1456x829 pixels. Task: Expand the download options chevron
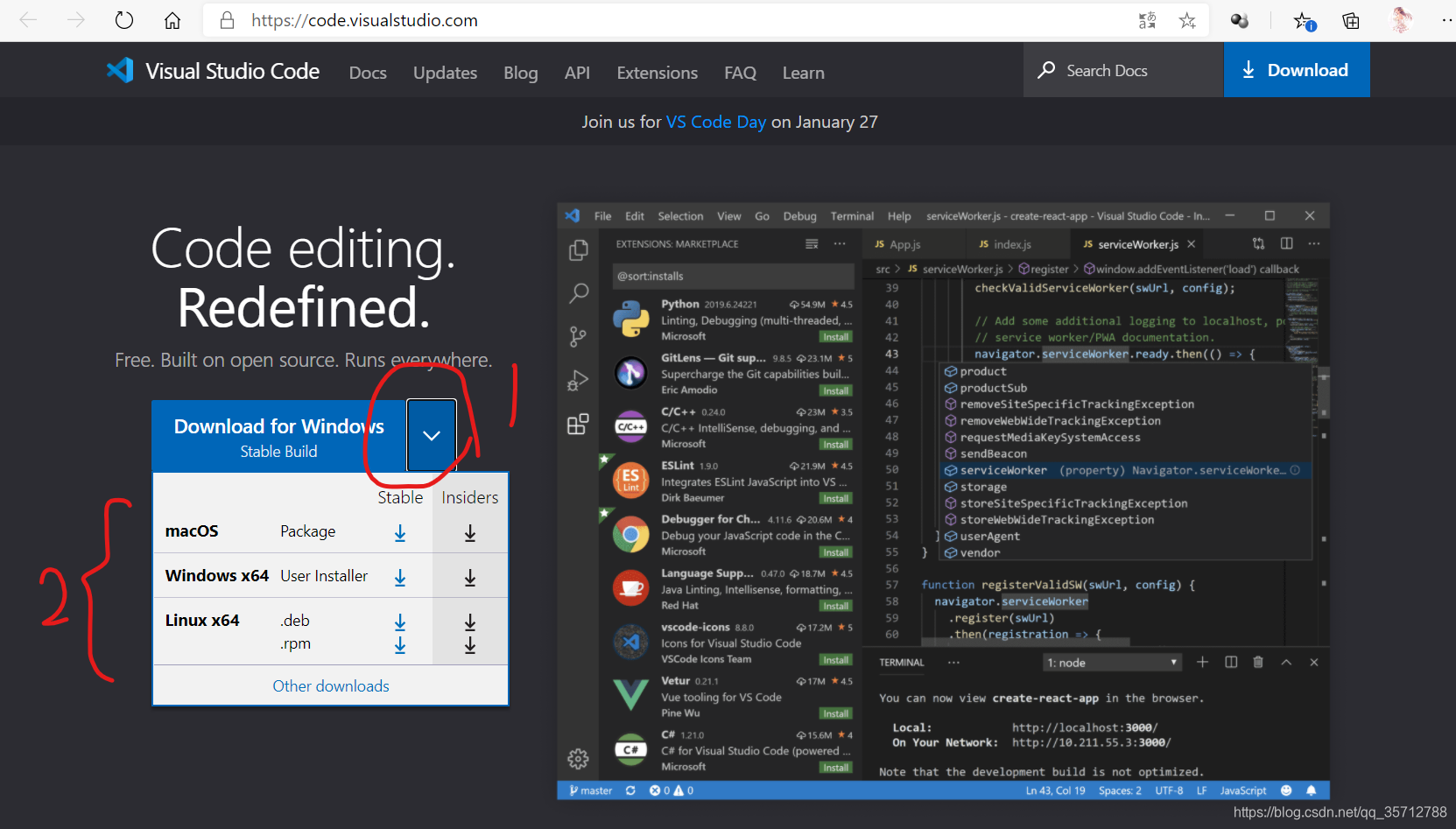pyautogui.click(x=432, y=435)
